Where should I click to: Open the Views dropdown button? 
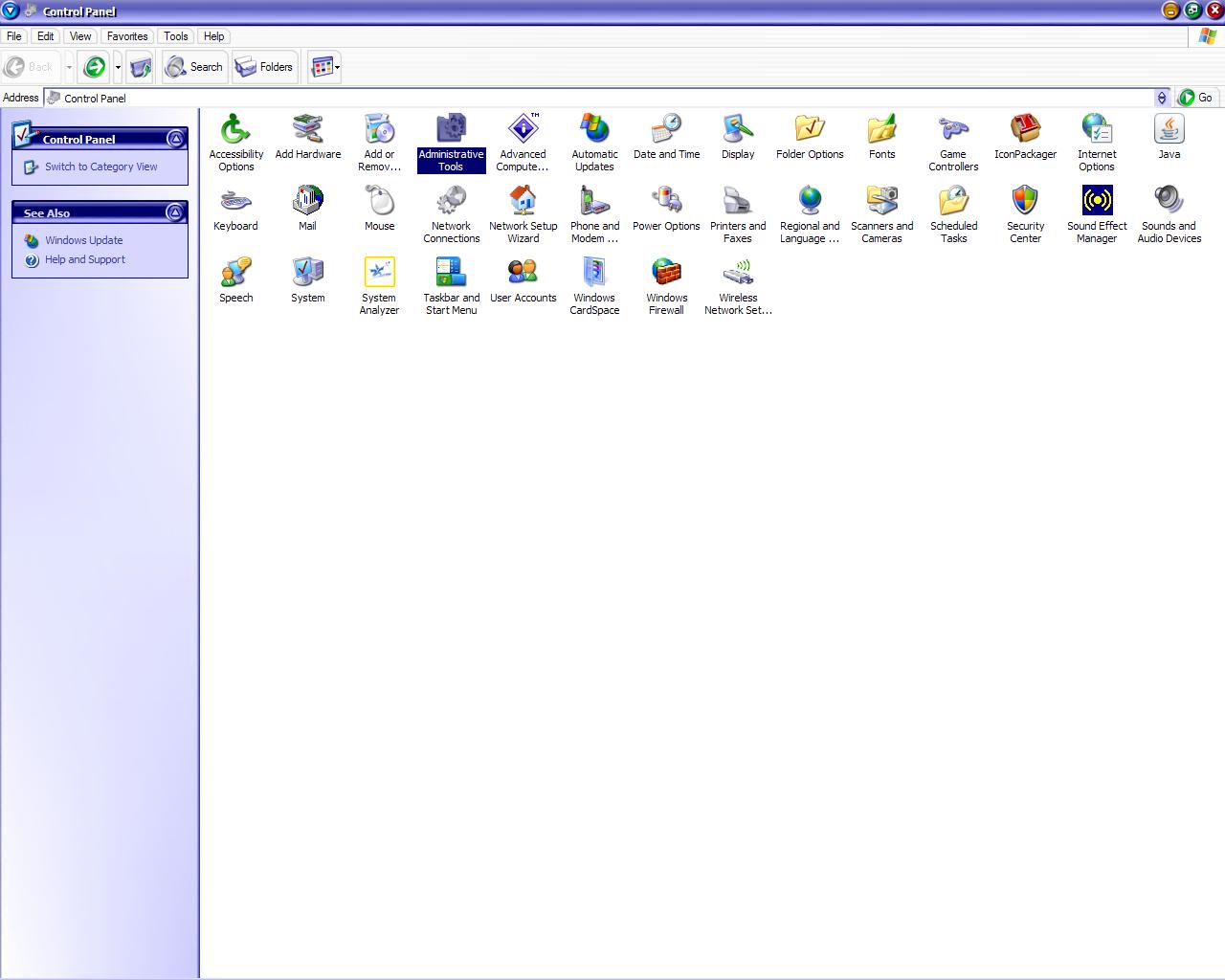pos(324,67)
